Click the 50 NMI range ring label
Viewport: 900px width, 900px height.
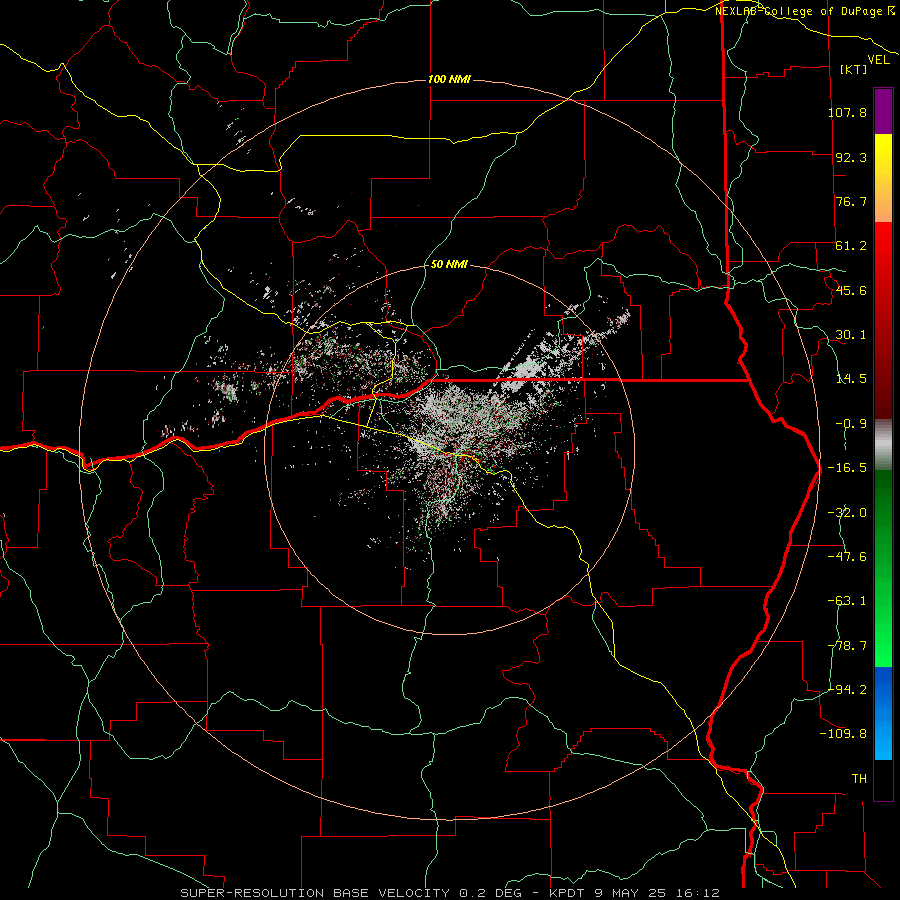click(x=449, y=264)
